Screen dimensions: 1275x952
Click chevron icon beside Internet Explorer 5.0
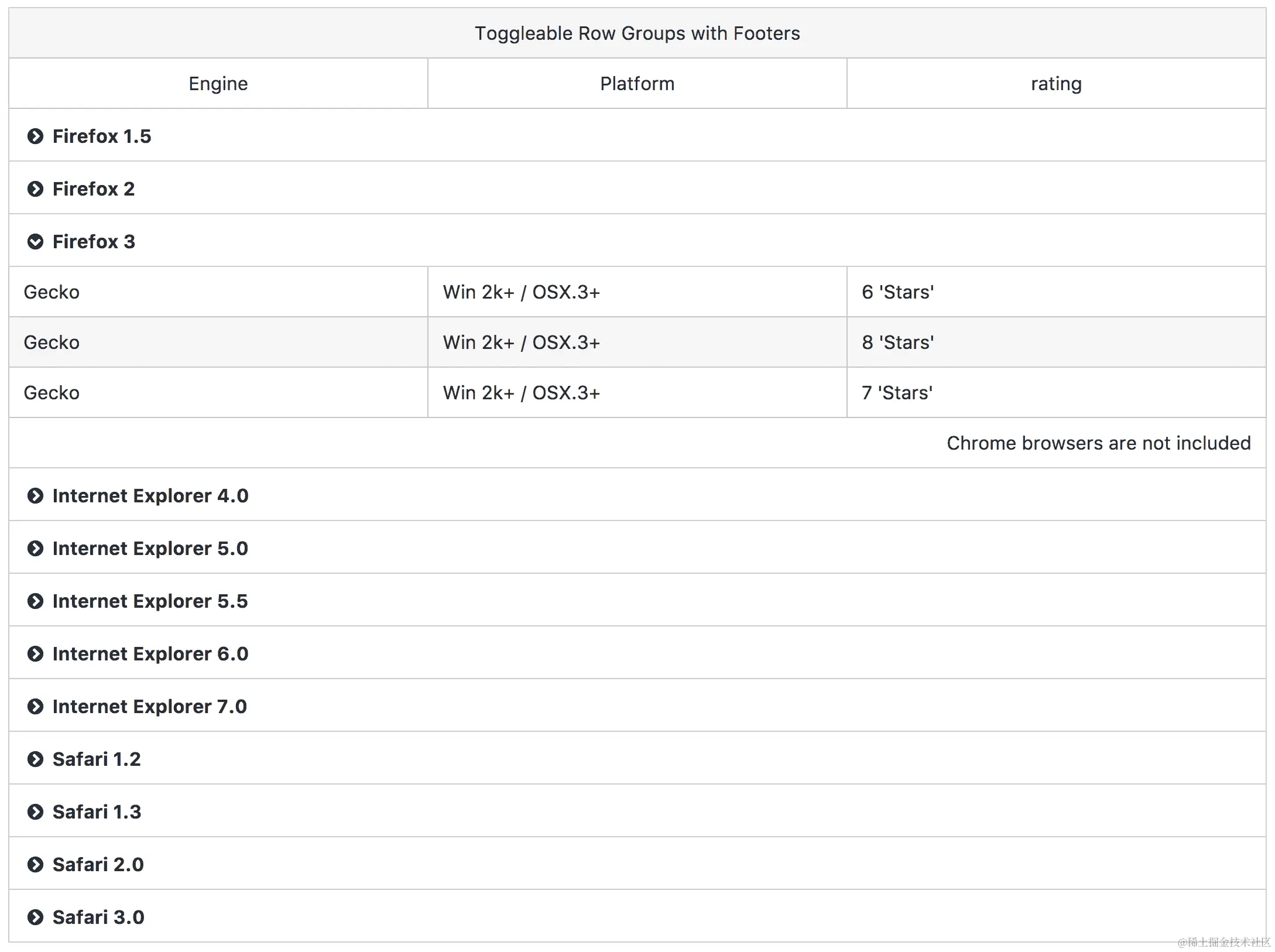click(35, 549)
